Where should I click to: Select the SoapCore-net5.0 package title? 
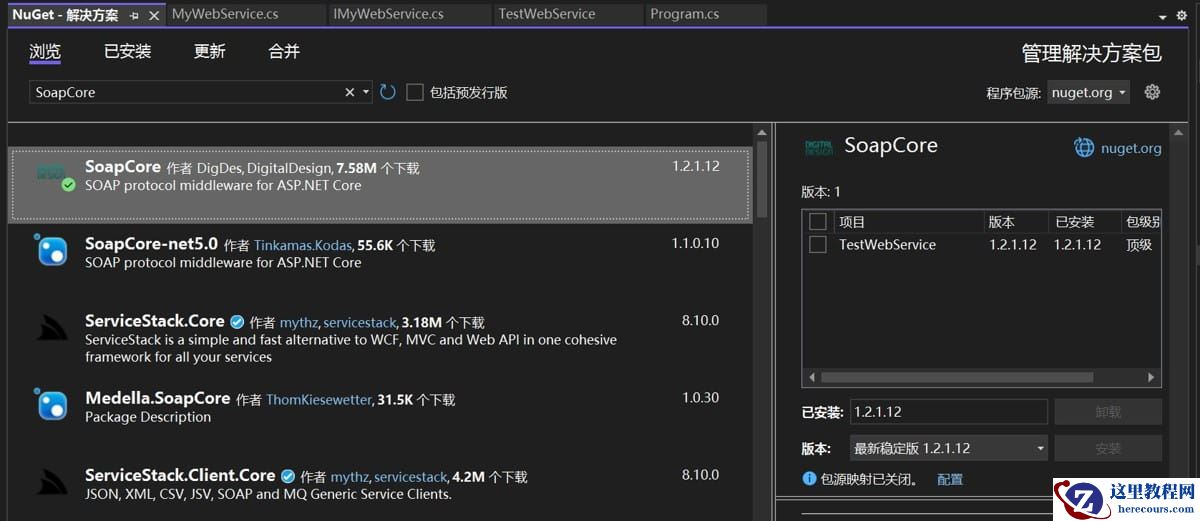151,244
